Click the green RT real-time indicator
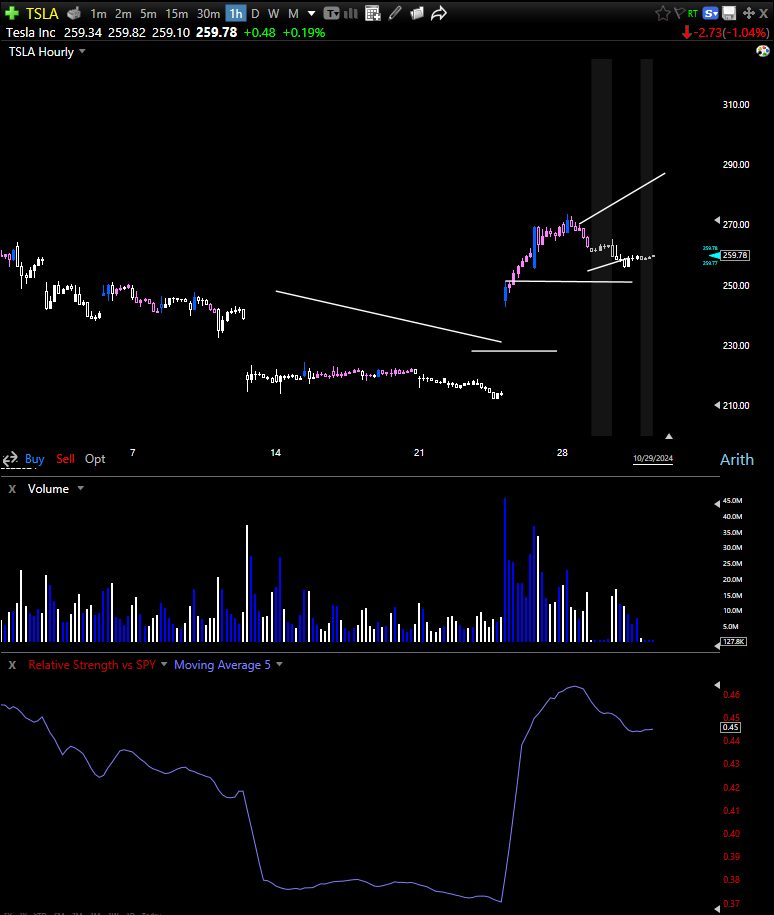The width and height of the screenshot is (774, 915). tap(693, 13)
